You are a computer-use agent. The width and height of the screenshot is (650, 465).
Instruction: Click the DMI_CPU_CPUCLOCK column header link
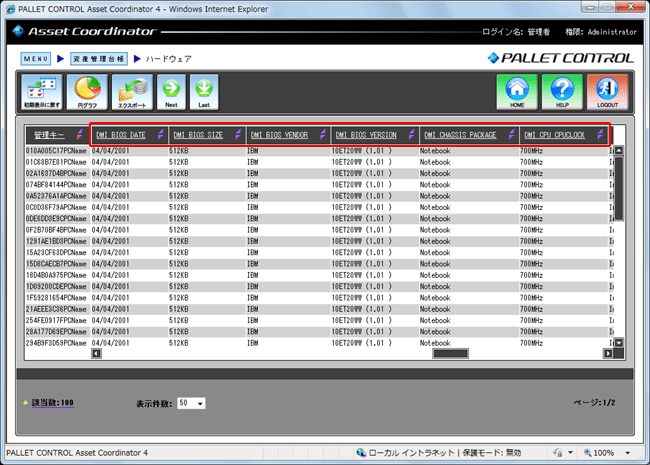(x=554, y=135)
